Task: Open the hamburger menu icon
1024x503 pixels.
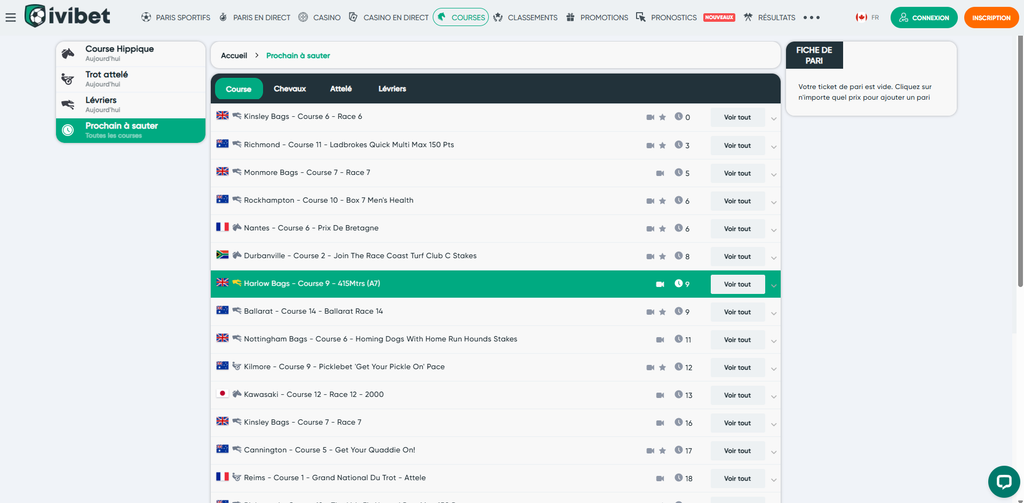Action: coord(10,18)
